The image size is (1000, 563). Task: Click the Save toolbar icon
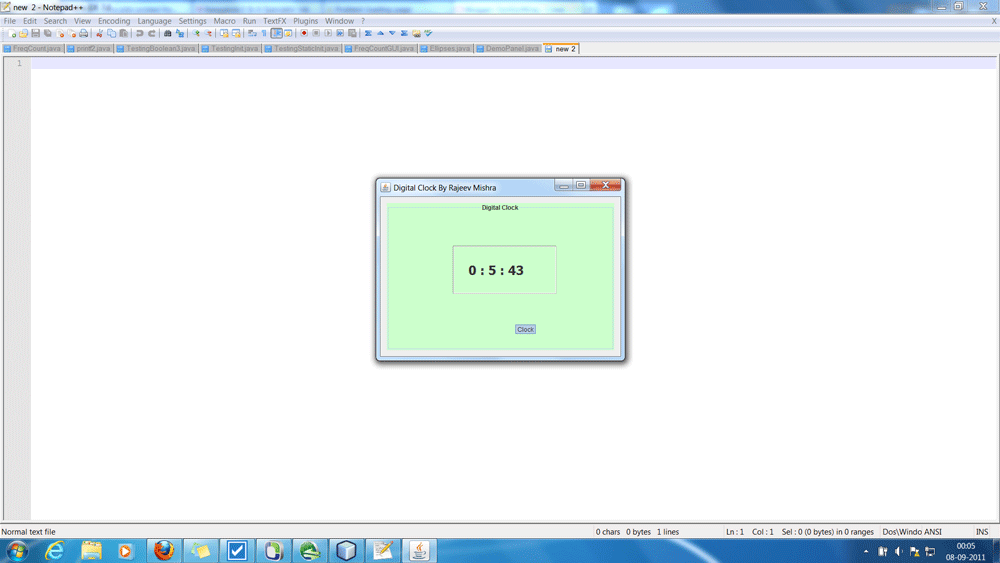click(35, 33)
